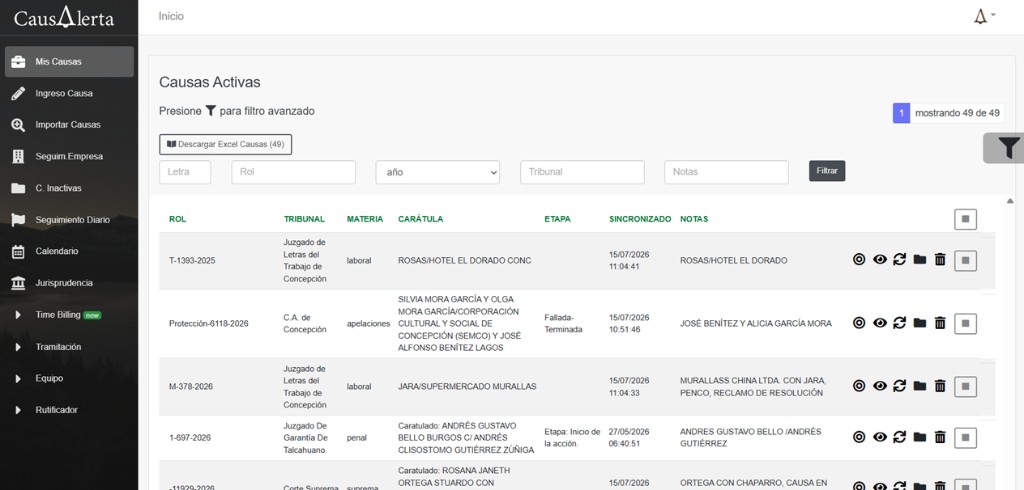The image size is (1024, 490).
Task: Toggle the select-all checkbox in table header
Action: coord(965,220)
